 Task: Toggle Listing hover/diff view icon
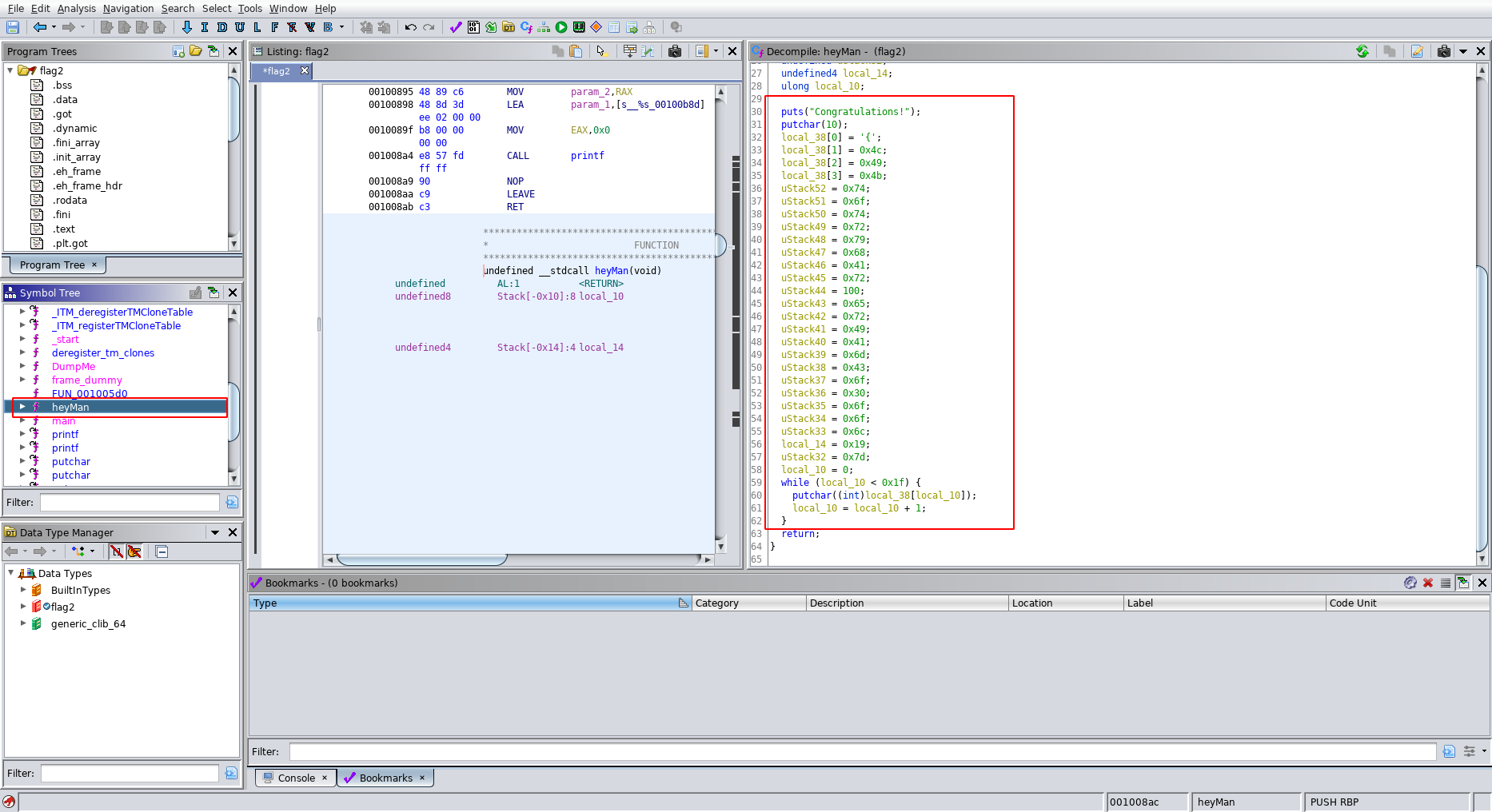point(648,51)
